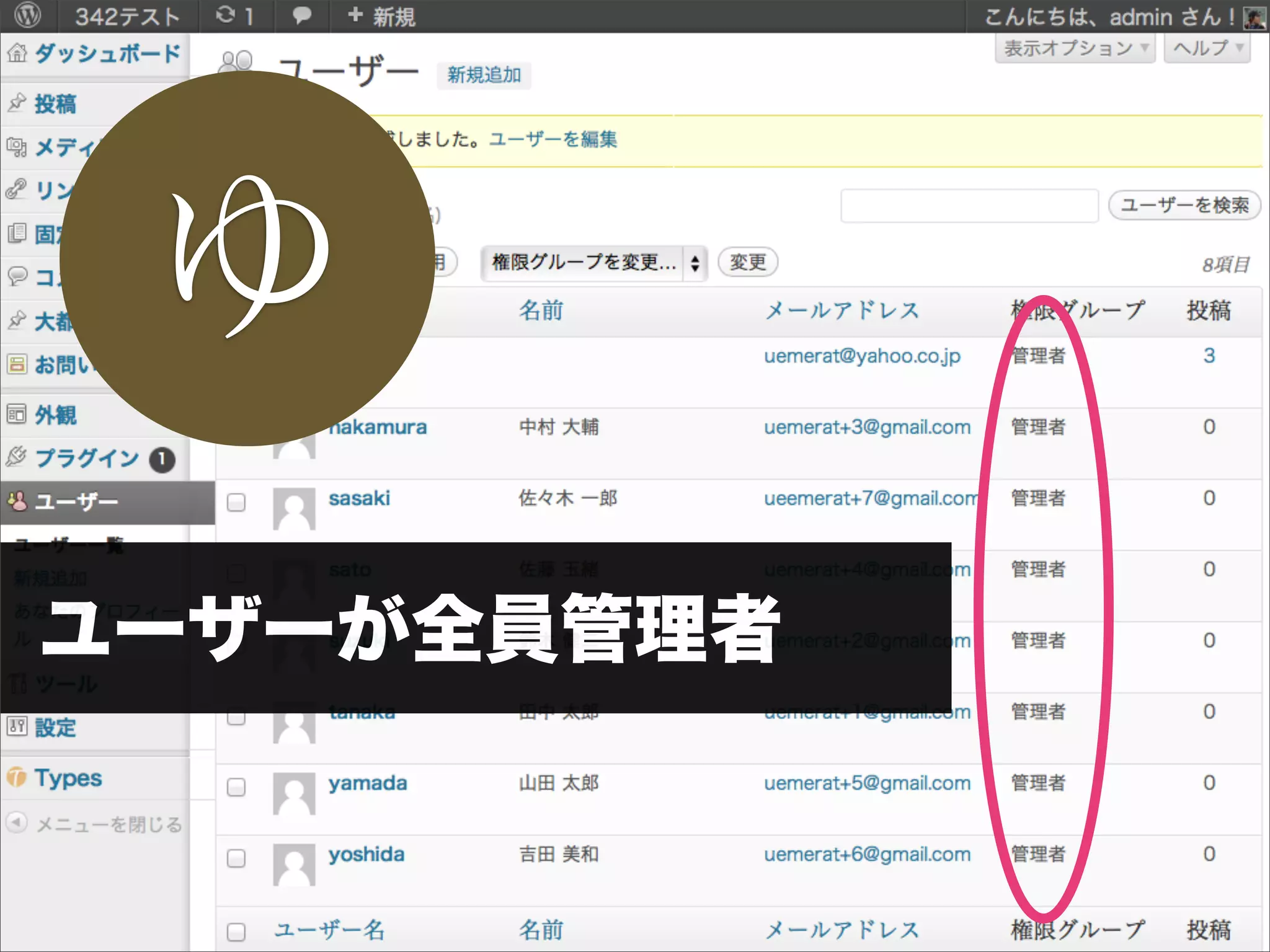The image size is (1270, 952).
Task: Click the yoshida avatar thumbnail
Action: tap(295, 865)
